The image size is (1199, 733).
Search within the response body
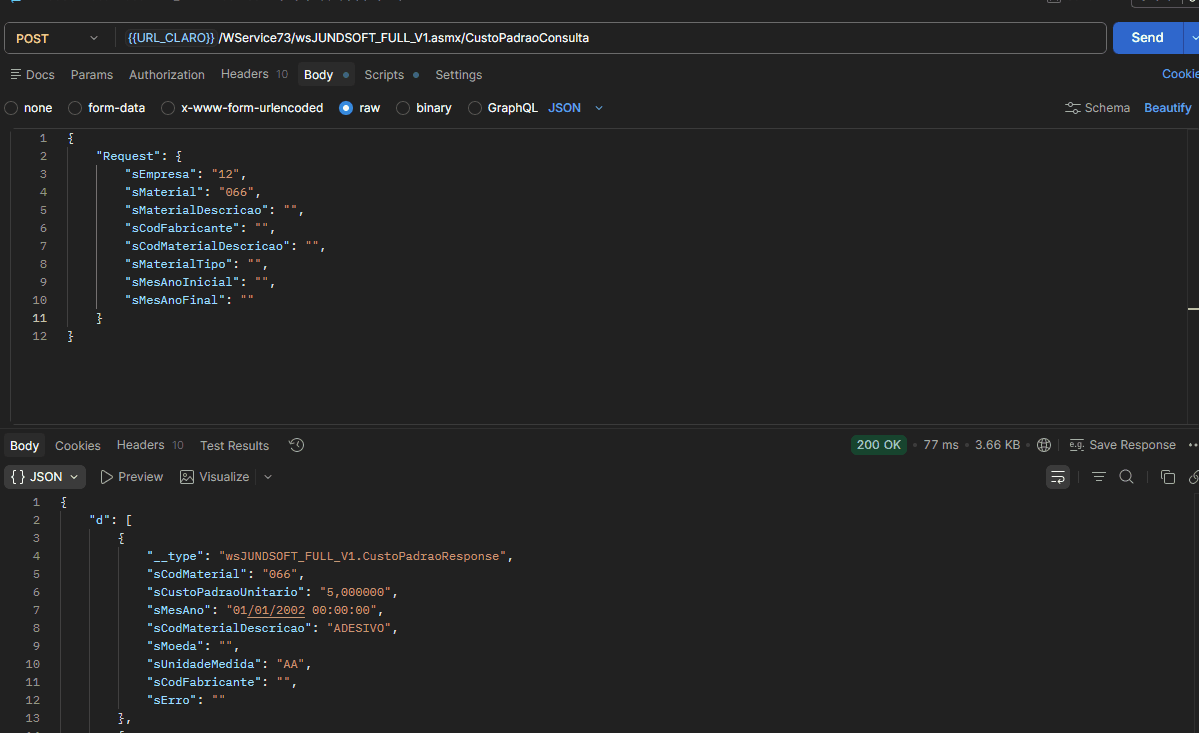point(1126,477)
